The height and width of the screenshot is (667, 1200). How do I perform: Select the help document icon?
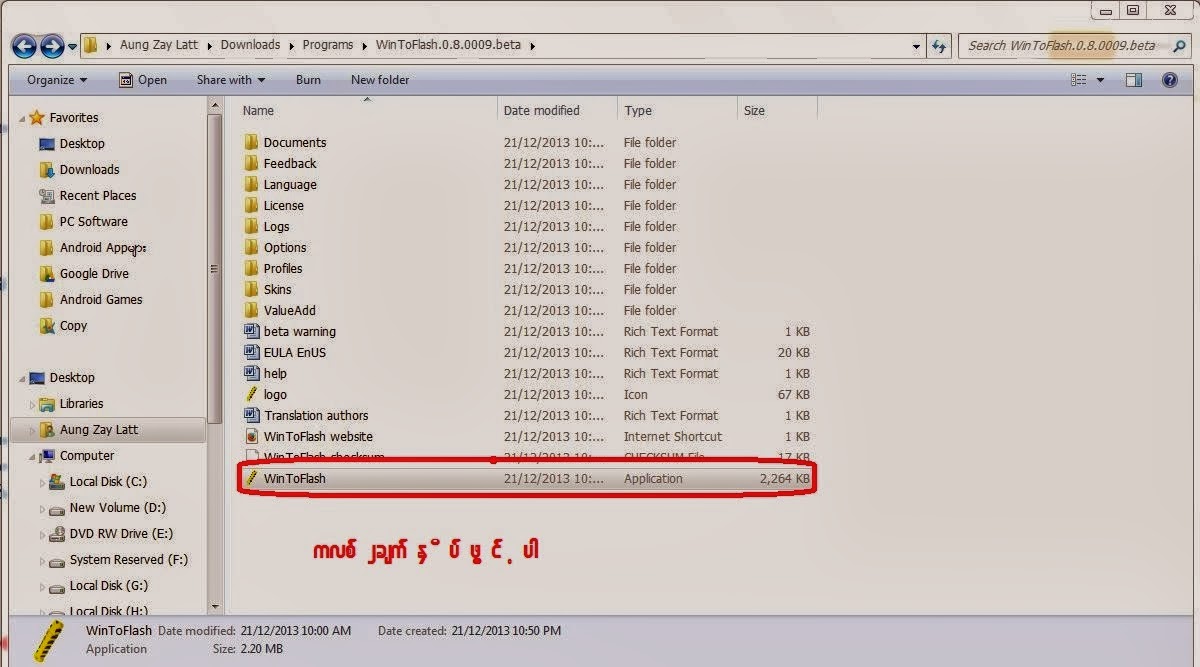tap(252, 373)
